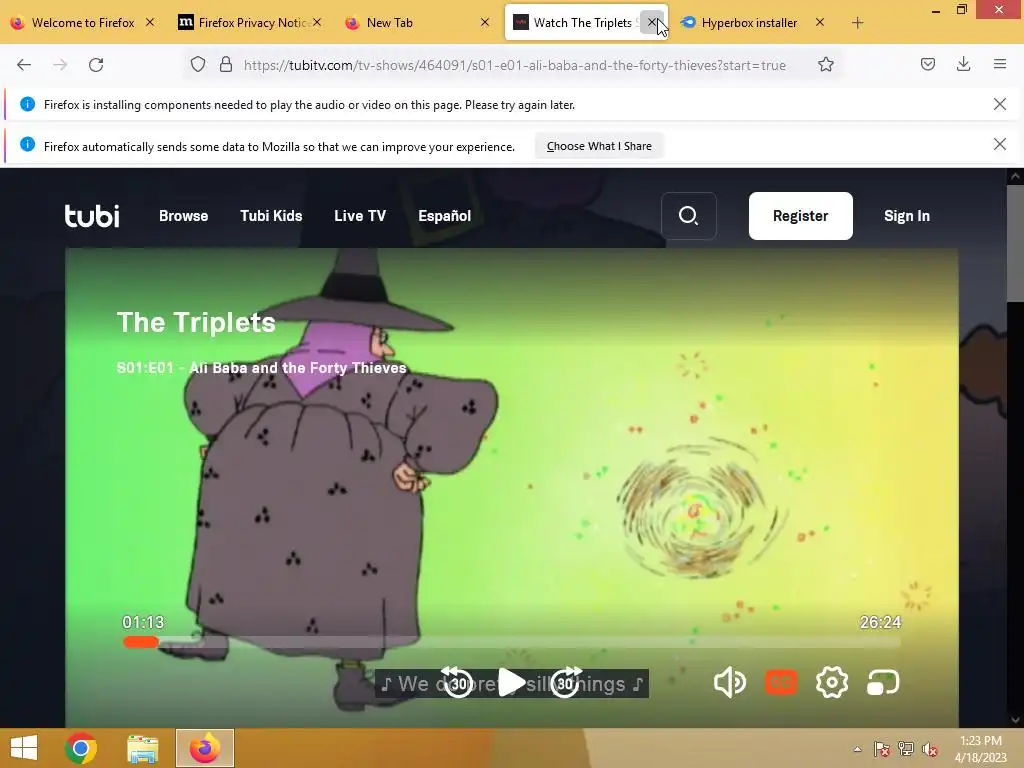
Task: Close the Hyperbox installer tab
Action: (x=820, y=22)
